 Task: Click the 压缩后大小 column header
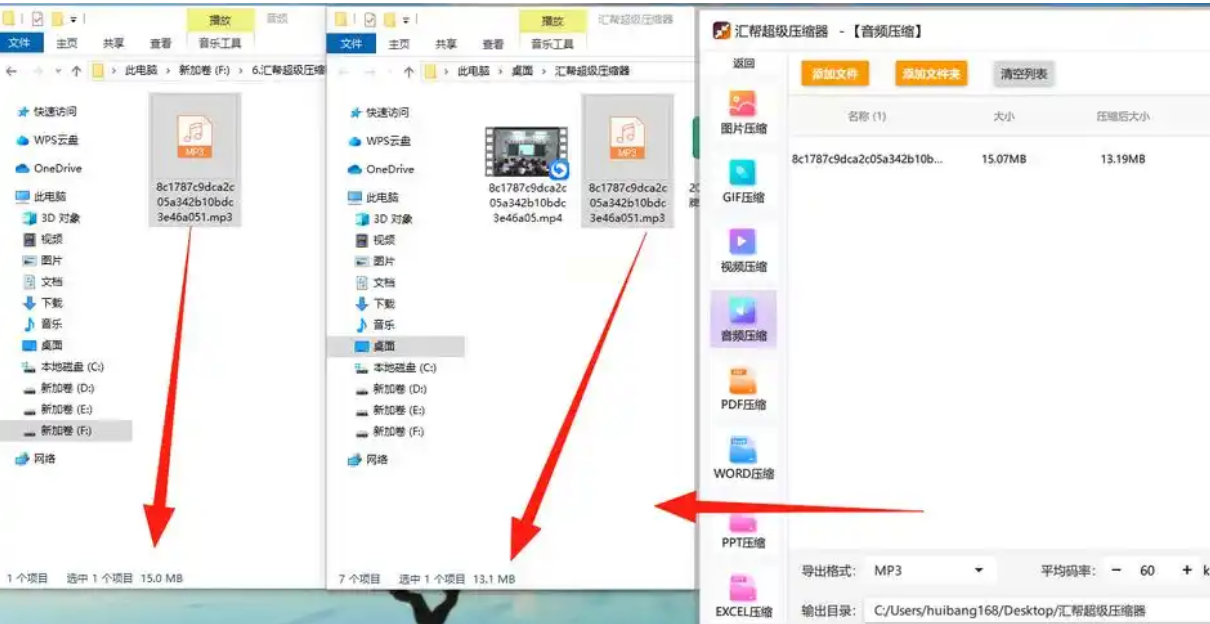click(x=1123, y=116)
